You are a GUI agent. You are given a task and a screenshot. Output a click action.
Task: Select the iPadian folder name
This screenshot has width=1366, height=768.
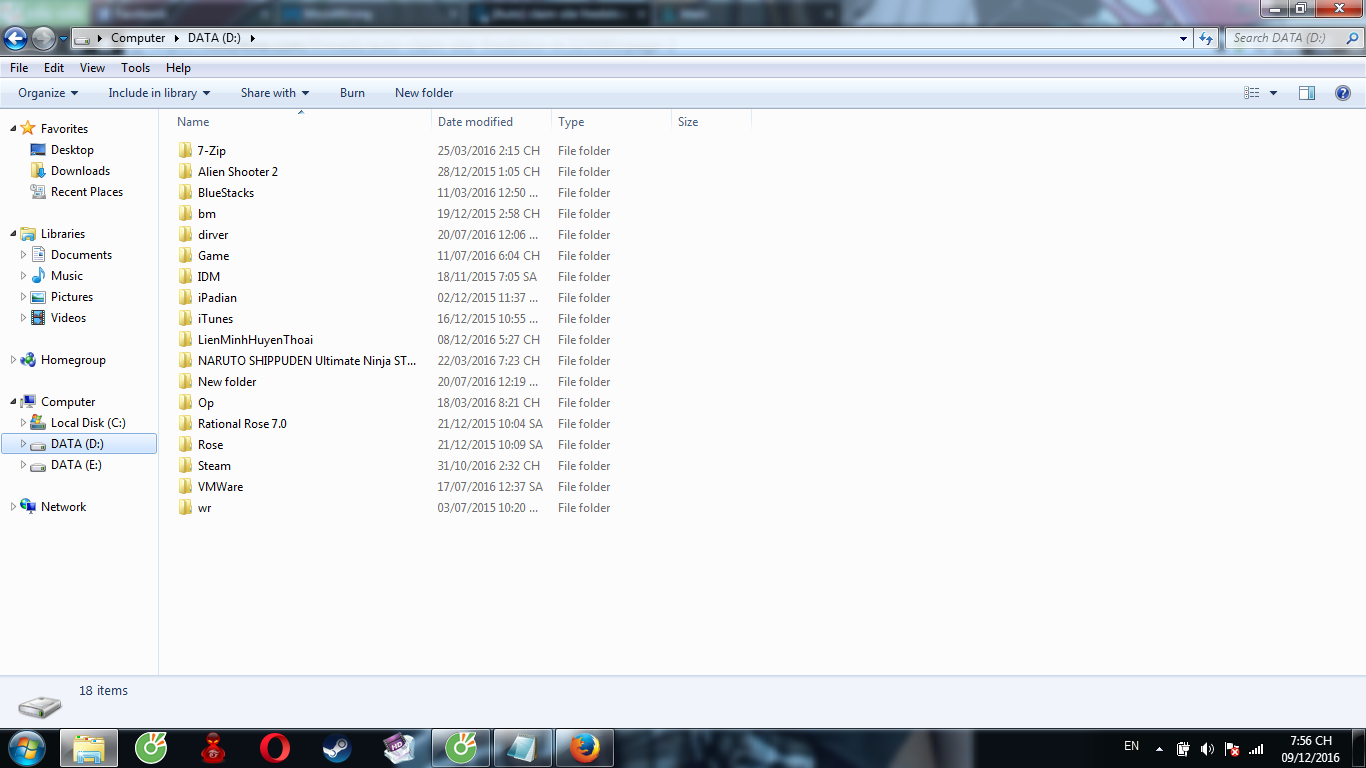(217, 298)
